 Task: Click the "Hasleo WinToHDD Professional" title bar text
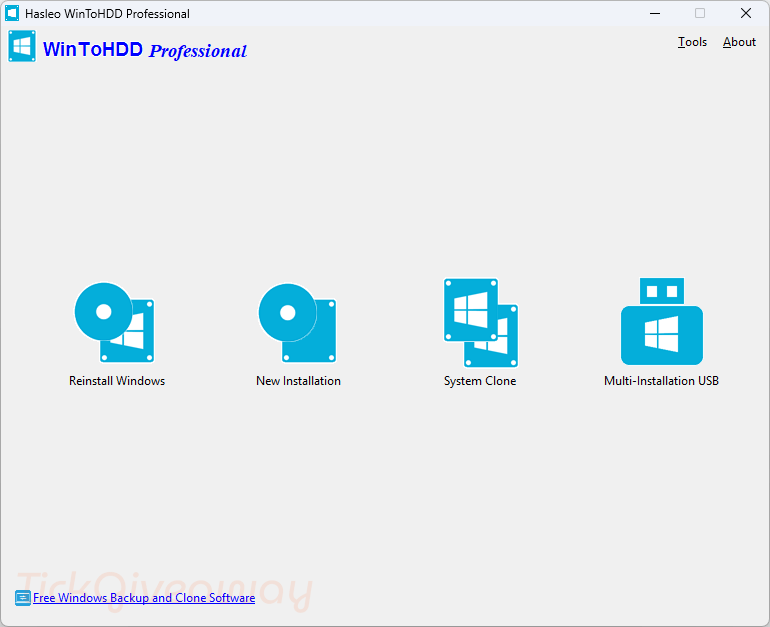[107, 14]
